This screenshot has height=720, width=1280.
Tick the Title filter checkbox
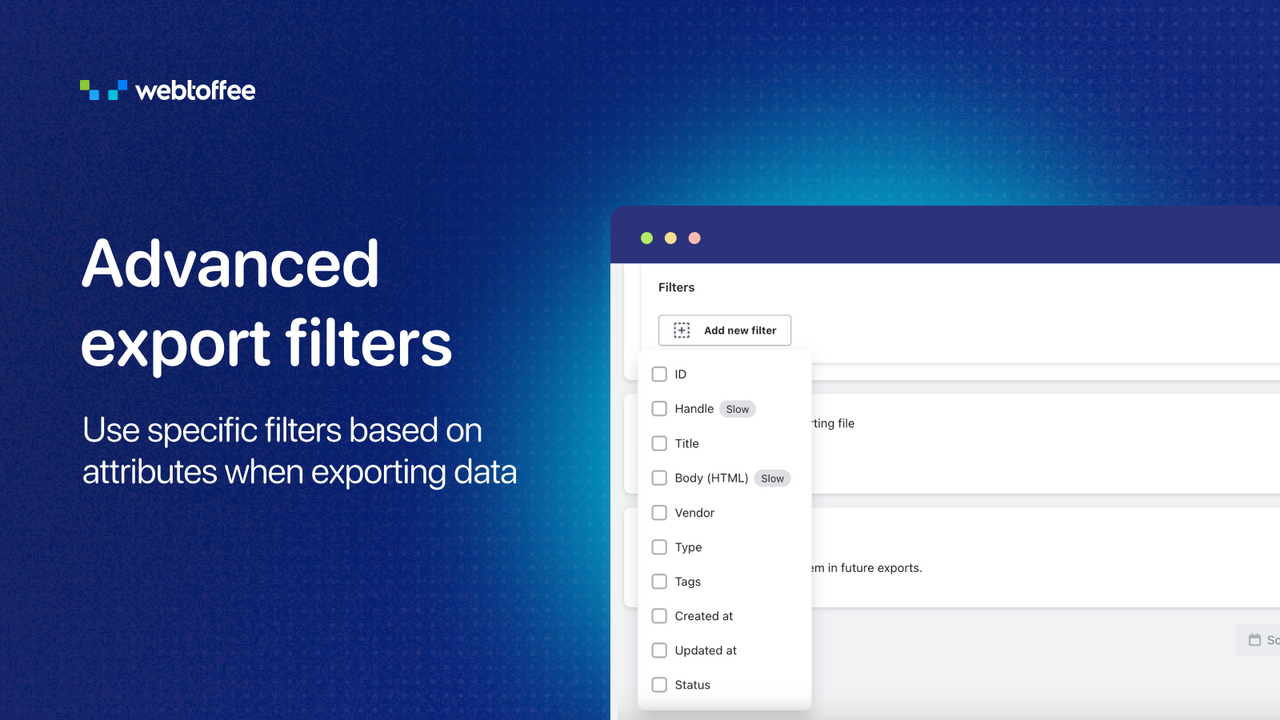[659, 443]
